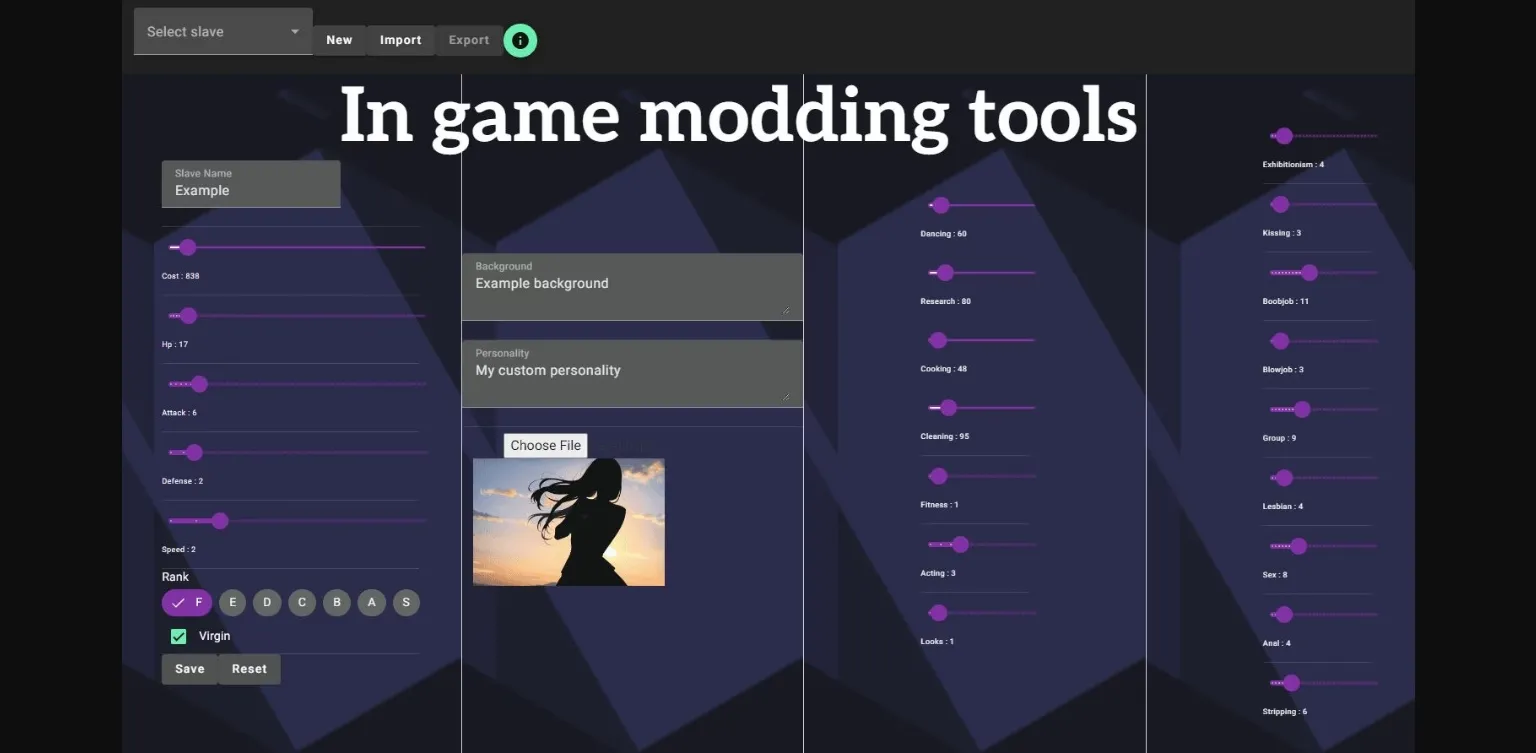Select rank S chip

[406, 603]
